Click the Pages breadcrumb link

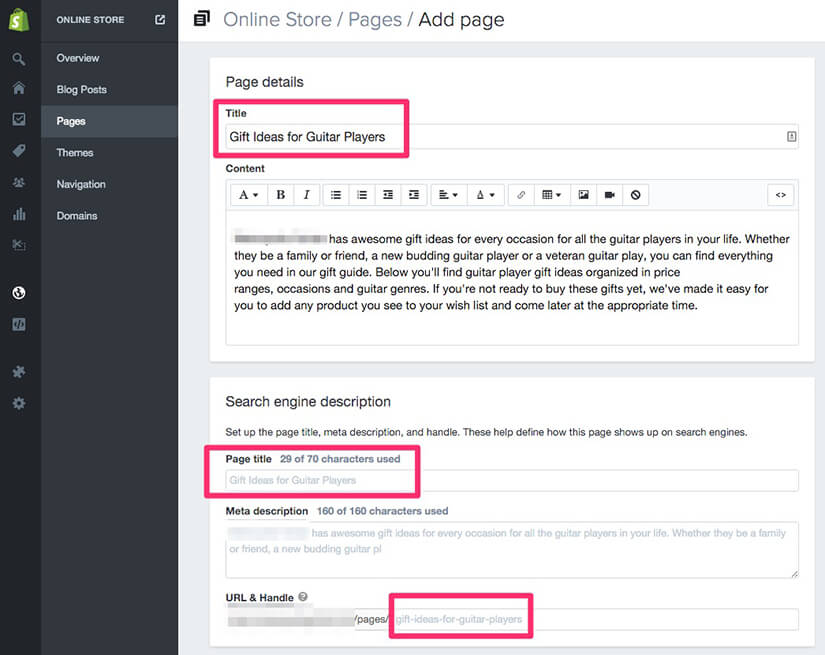coord(375,19)
